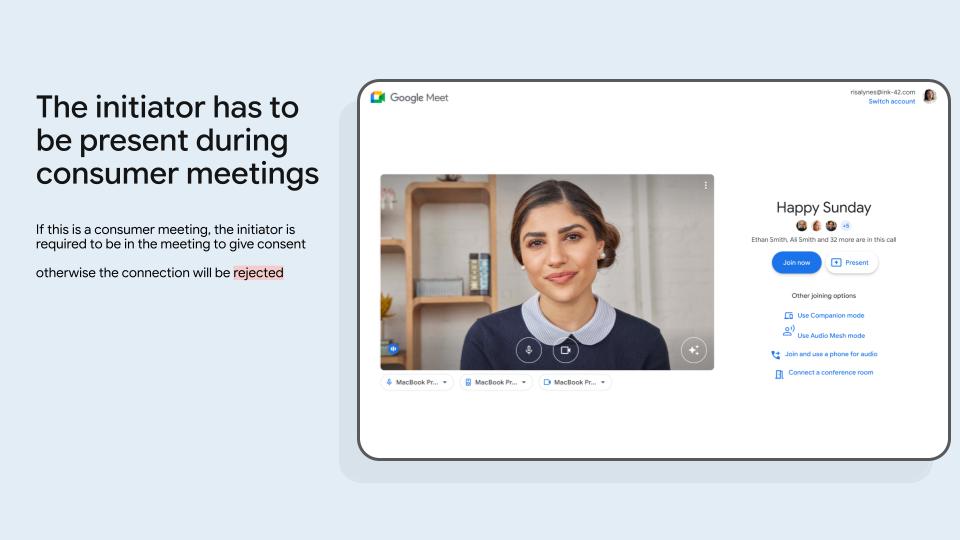Viewport: 960px width, 540px height.
Task: Click the blue audio level indicator
Action: (x=393, y=349)
